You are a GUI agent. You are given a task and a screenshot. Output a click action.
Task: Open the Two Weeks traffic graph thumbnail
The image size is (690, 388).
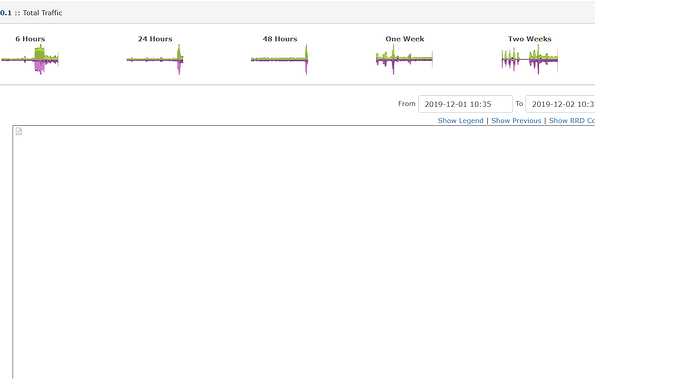(529, 59)
